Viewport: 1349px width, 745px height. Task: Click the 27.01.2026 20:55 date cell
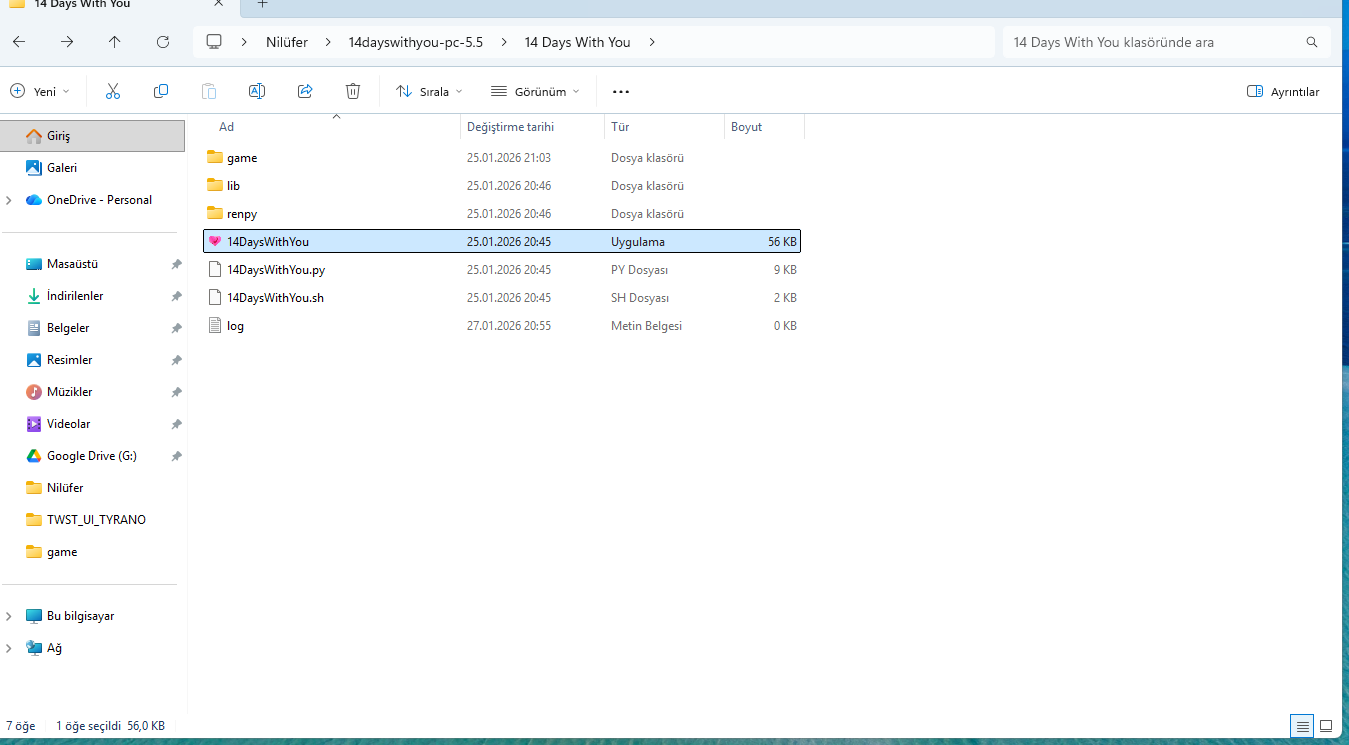[x=509, y=326]
